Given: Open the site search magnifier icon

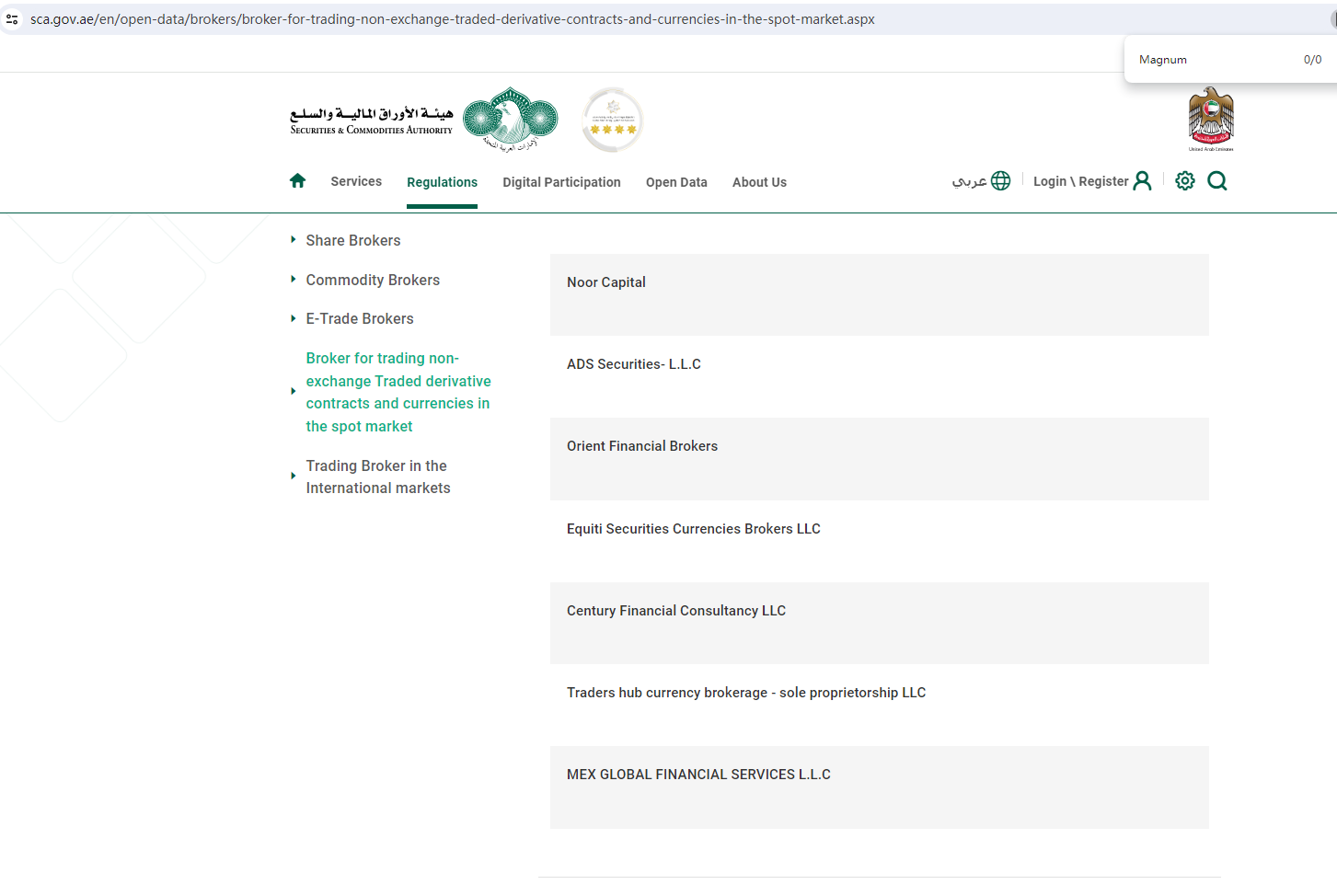Looking at the screenshot, I should 1216,181.
